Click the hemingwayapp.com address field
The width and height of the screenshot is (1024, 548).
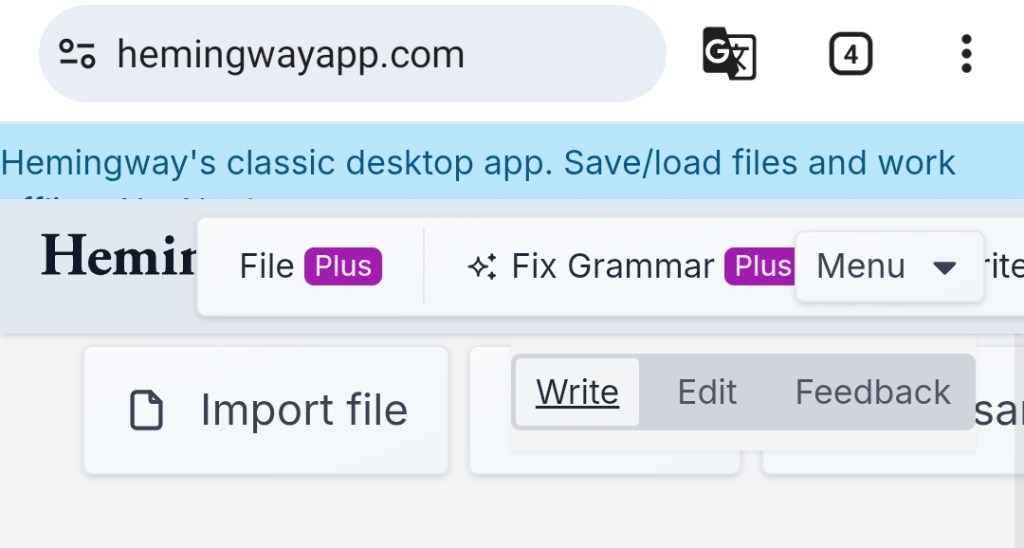(x=291, y=54)
